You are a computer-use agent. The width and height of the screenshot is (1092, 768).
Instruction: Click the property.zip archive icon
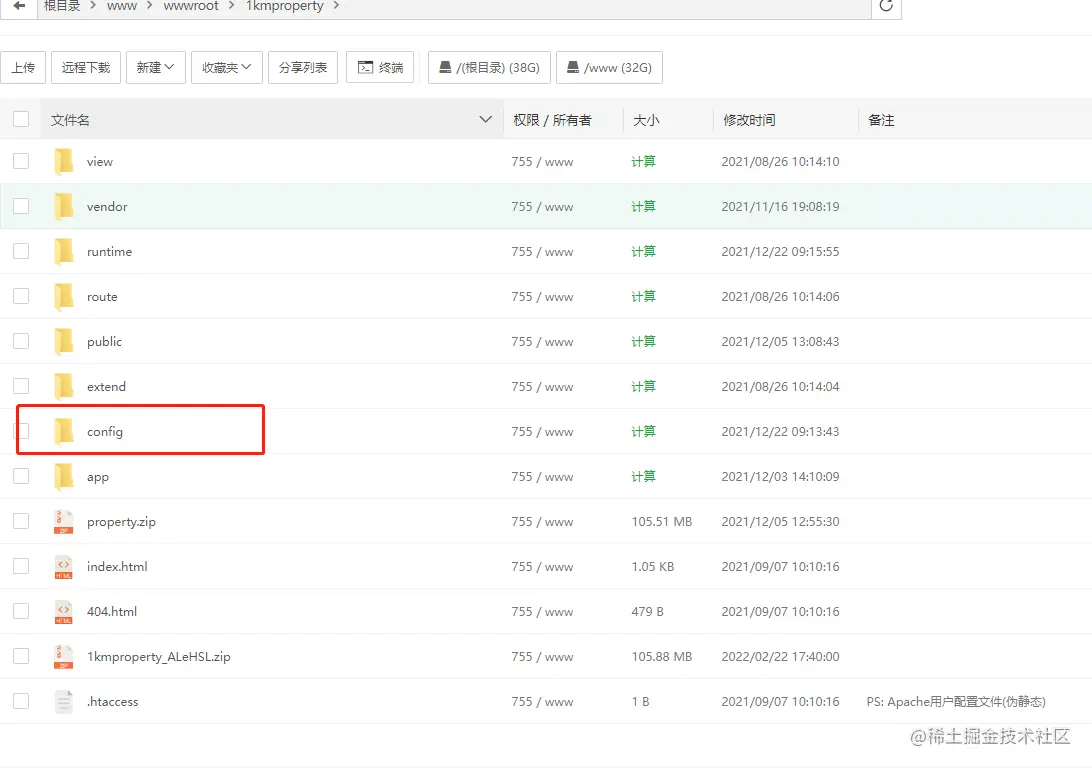(x=63, y=522)
